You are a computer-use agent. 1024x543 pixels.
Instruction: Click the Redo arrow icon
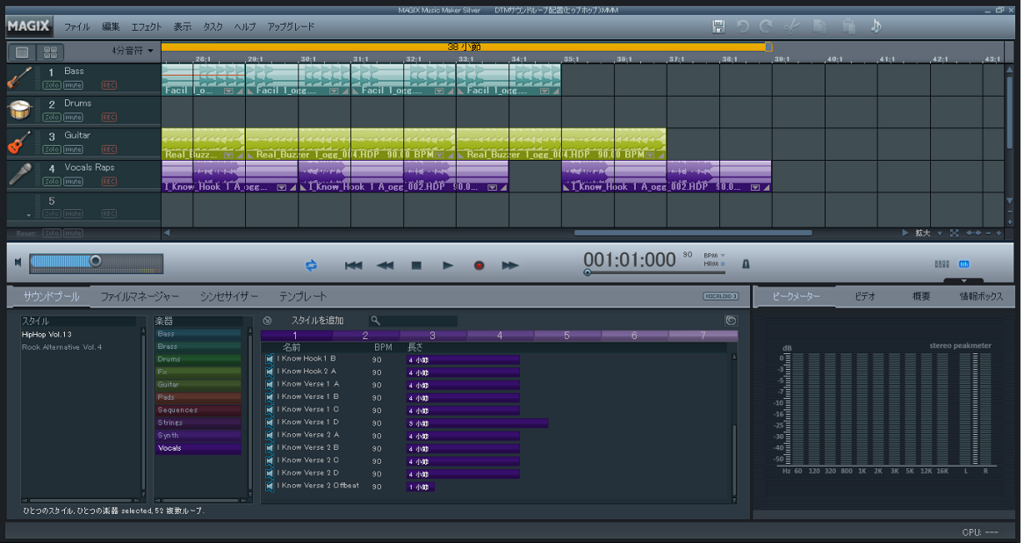[x=765, y=26]
